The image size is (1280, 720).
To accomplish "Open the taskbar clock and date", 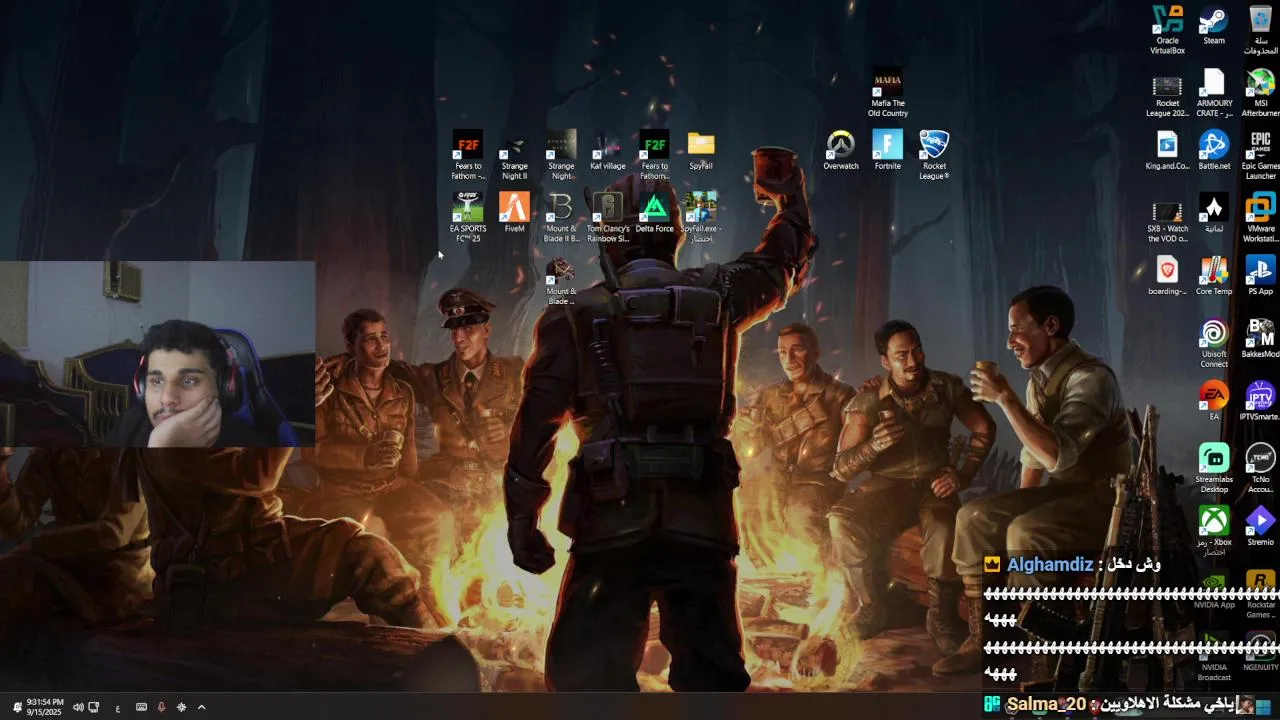I will pyautogui.click(x=45, y=707).
